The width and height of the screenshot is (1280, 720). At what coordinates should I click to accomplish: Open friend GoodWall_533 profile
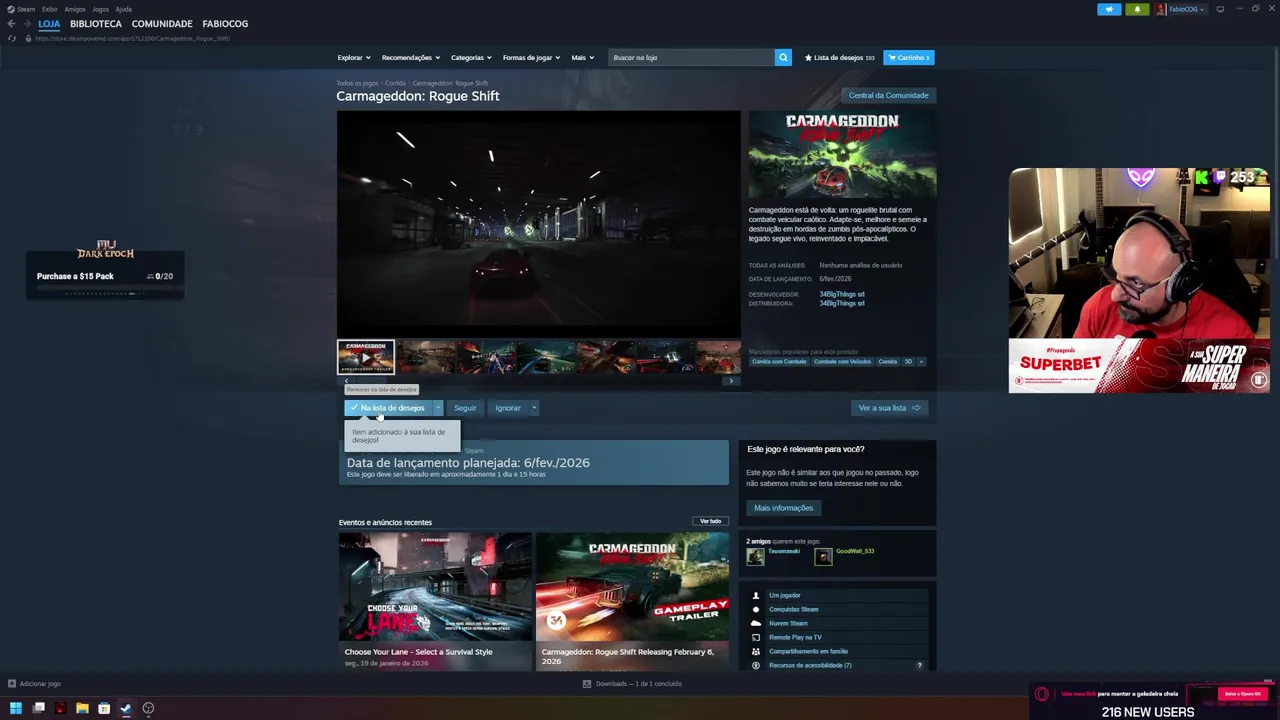(854, 551)
